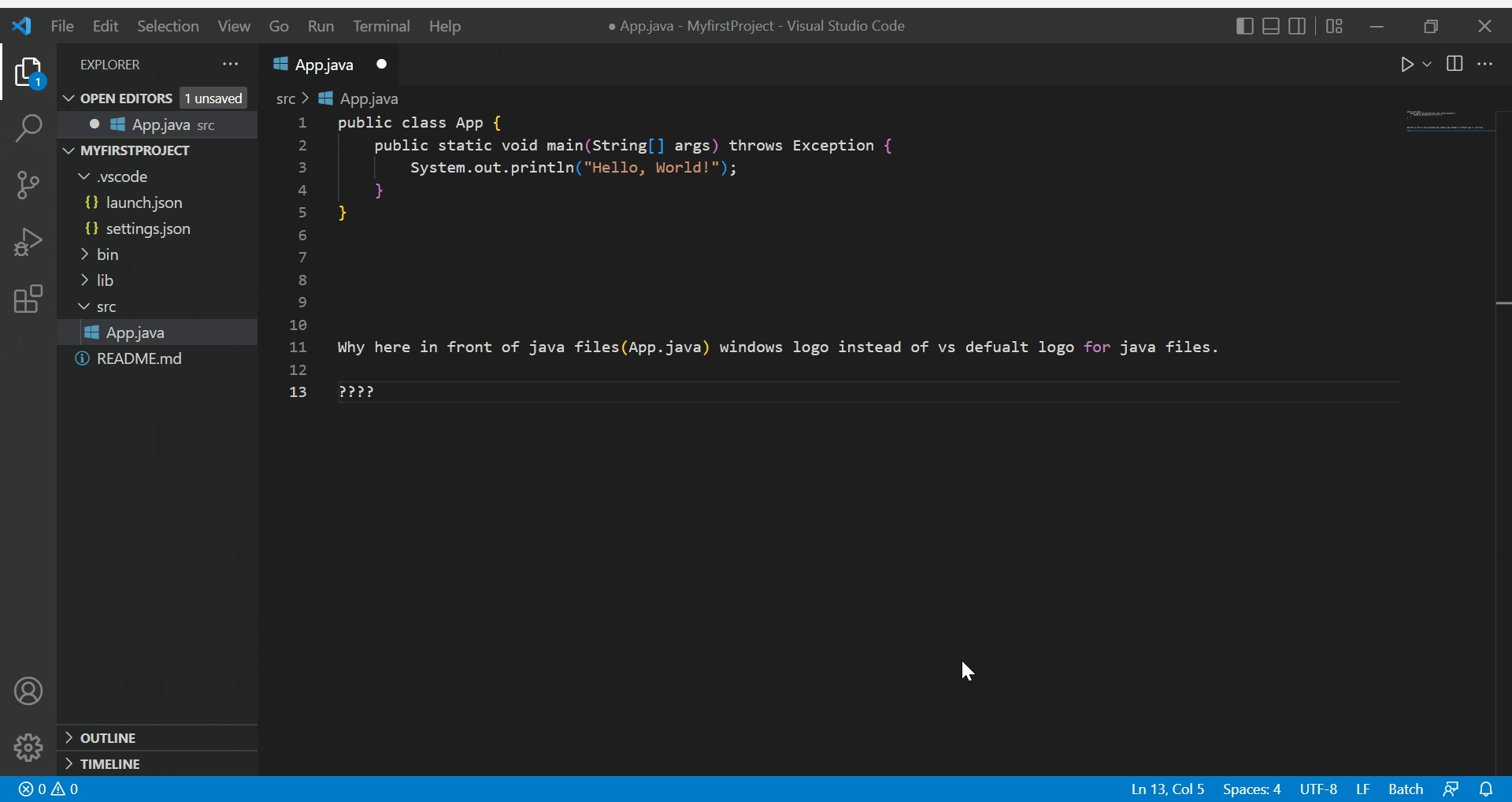Change indentation via Spaces: 4

tap(1251, 789)
